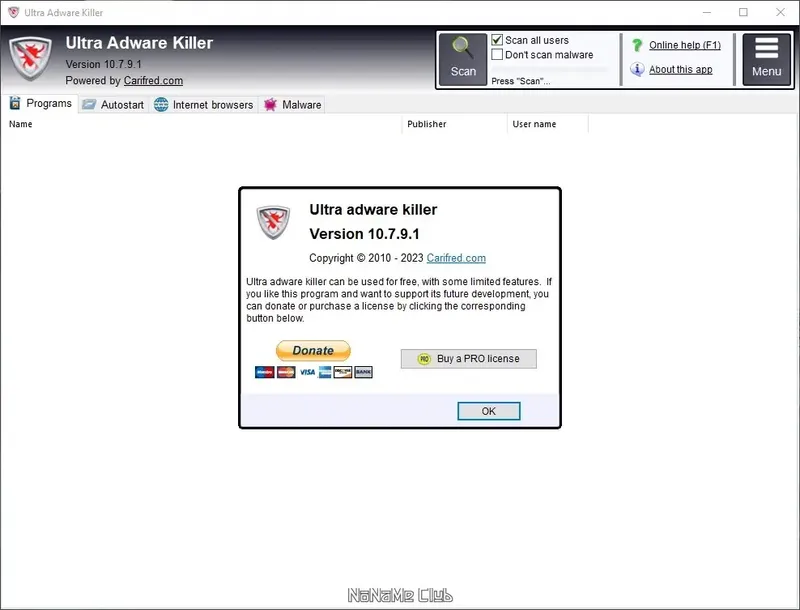The height and width of the screenshot is (610, 800).
Task: Click the yellow Donate button
Action: [313, 351]
